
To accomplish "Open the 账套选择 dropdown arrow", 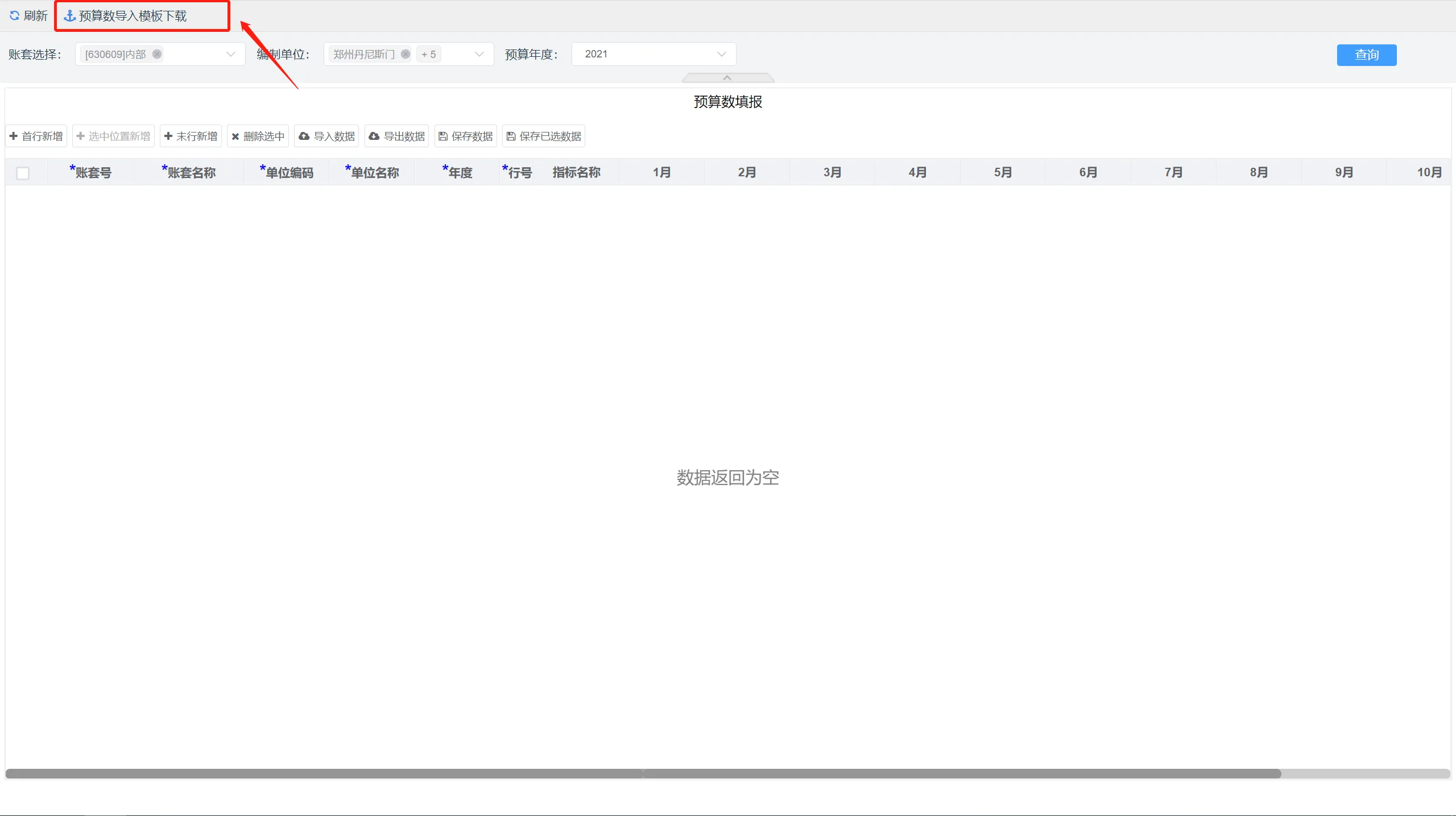I will [x=231, y=54].
